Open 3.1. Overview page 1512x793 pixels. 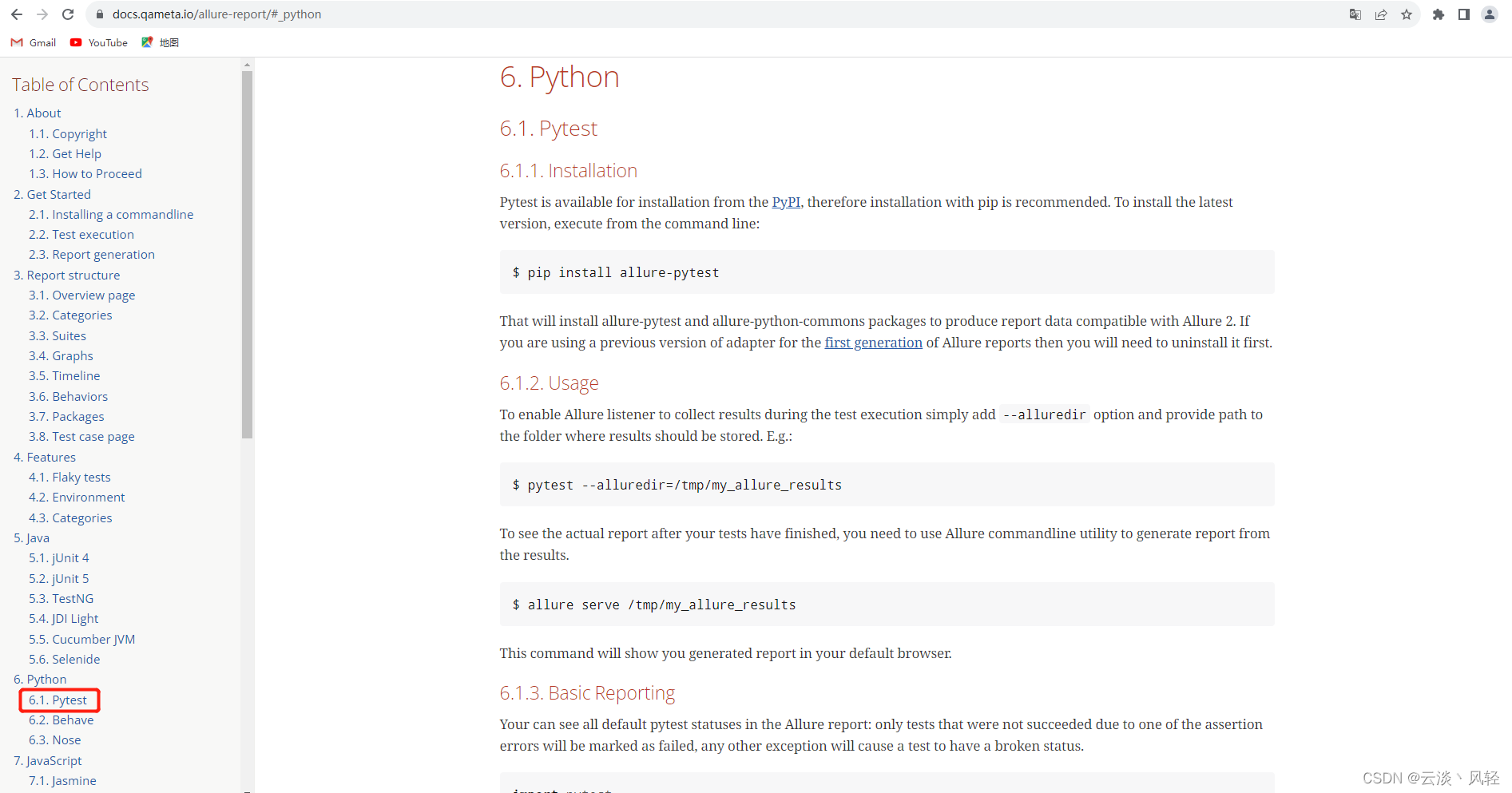tap(81, 295)
